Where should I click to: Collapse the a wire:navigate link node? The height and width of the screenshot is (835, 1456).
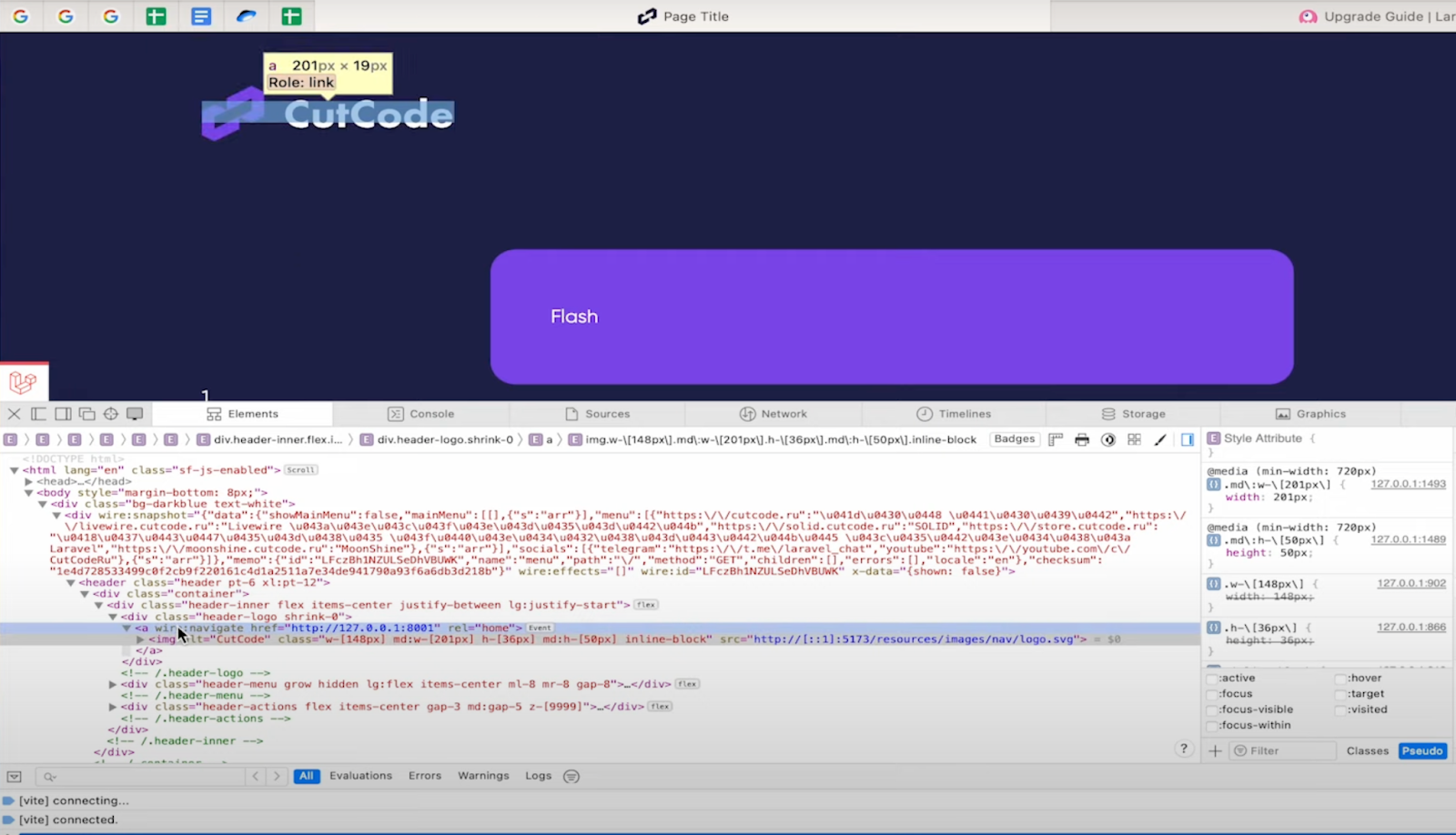(x=126, y=628)
